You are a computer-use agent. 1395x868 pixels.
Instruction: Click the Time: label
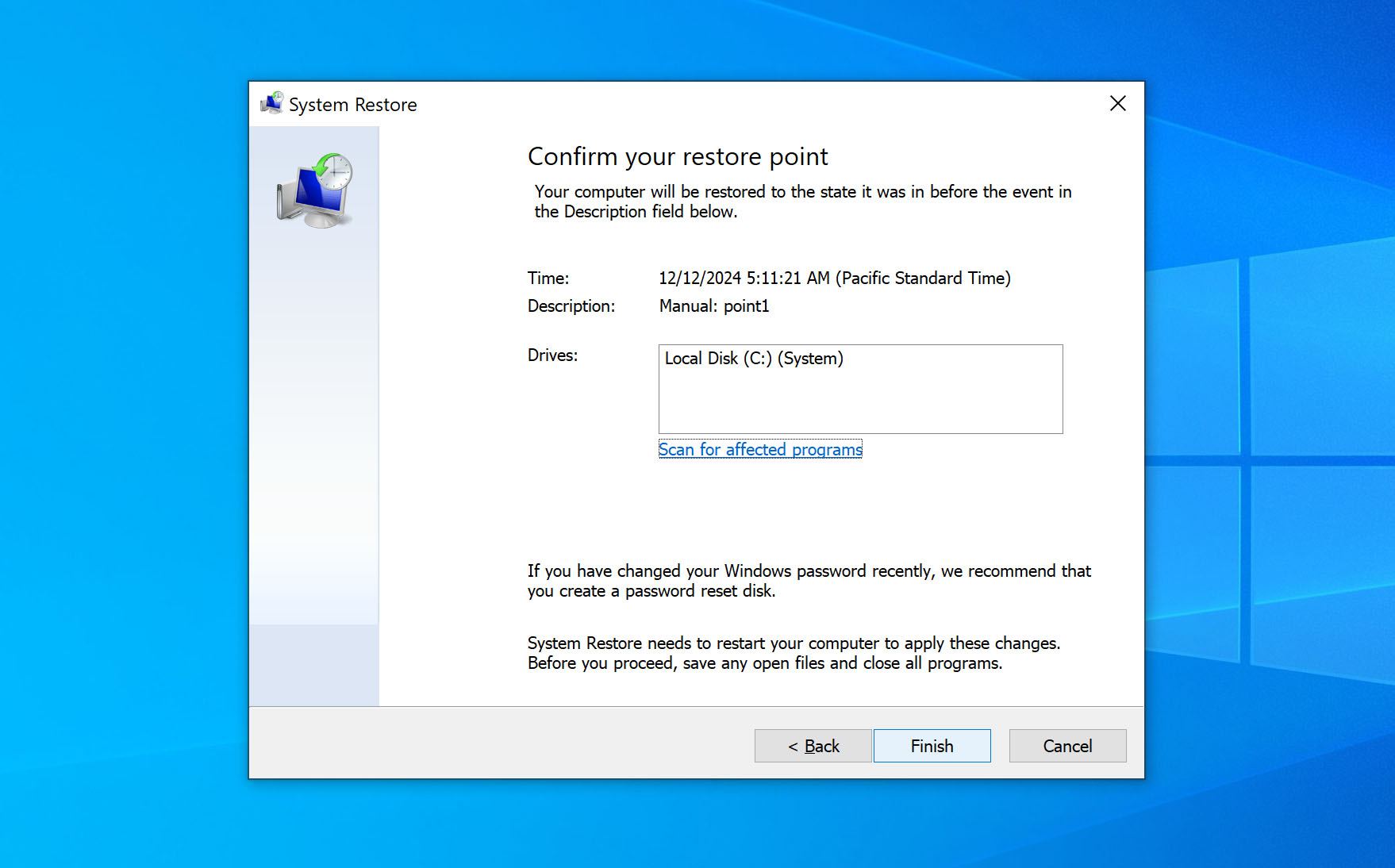548,278
